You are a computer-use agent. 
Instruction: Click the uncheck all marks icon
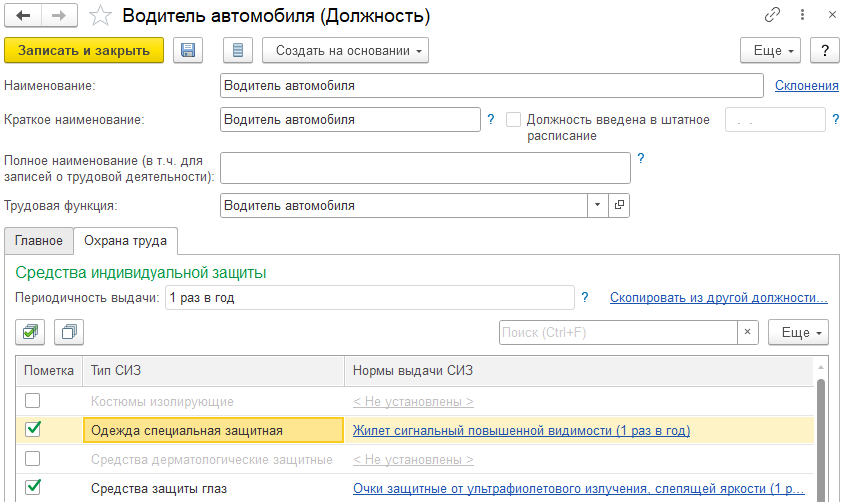tap(69, 332)
